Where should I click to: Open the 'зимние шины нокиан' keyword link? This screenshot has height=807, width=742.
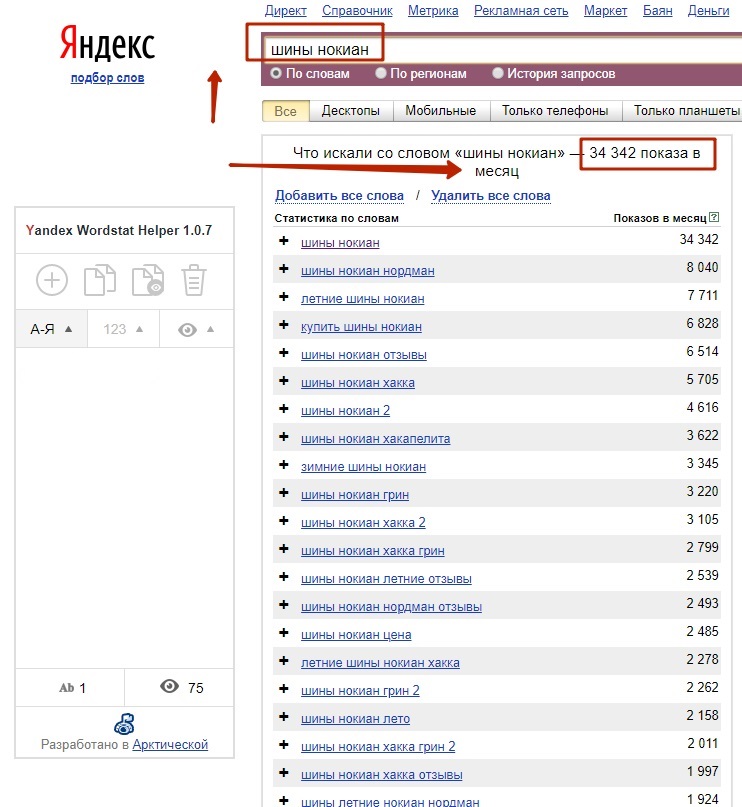point(363,466)
